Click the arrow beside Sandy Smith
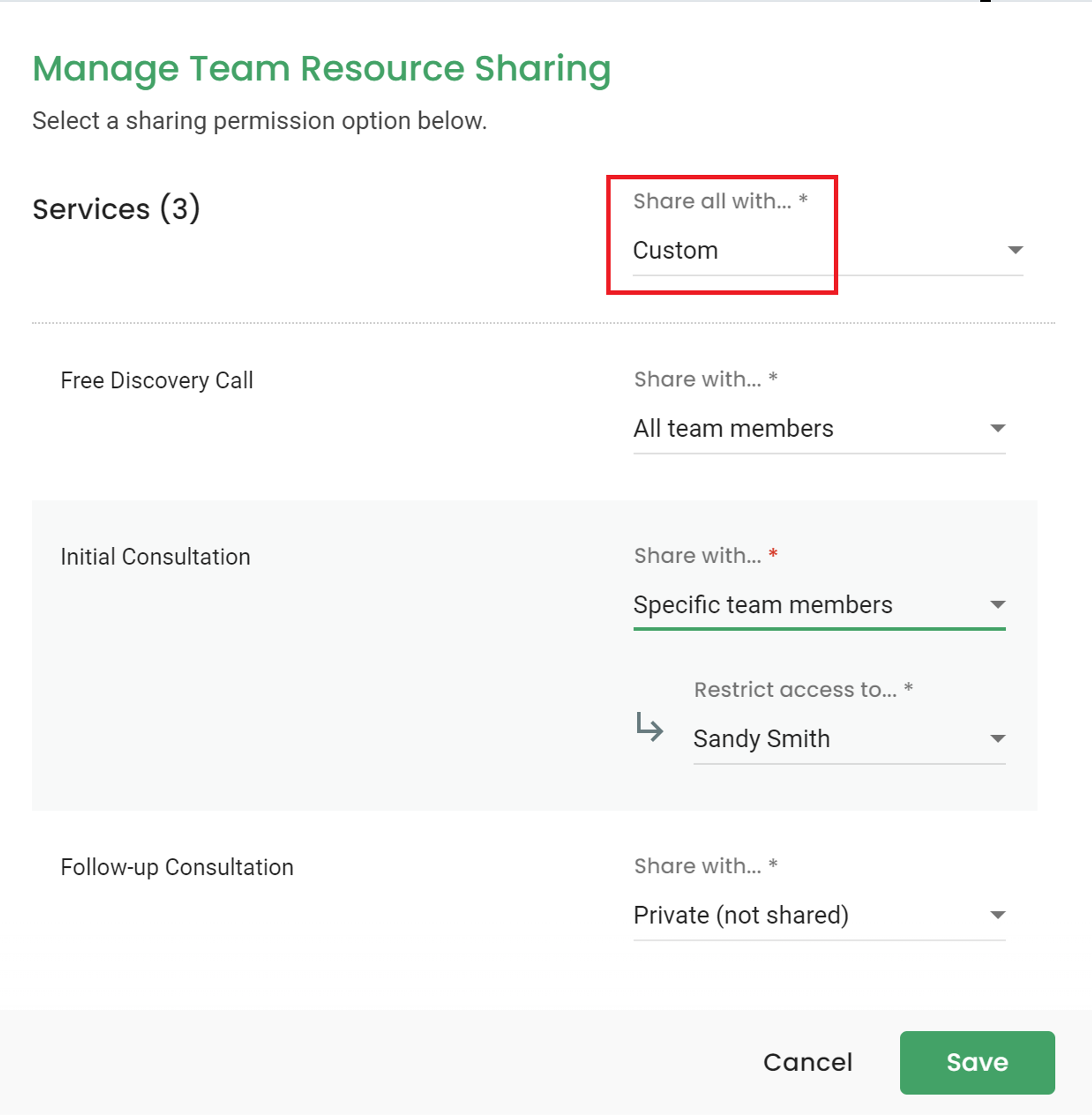This screenshot has width=1092, height=1119. (x=998, y=740)
